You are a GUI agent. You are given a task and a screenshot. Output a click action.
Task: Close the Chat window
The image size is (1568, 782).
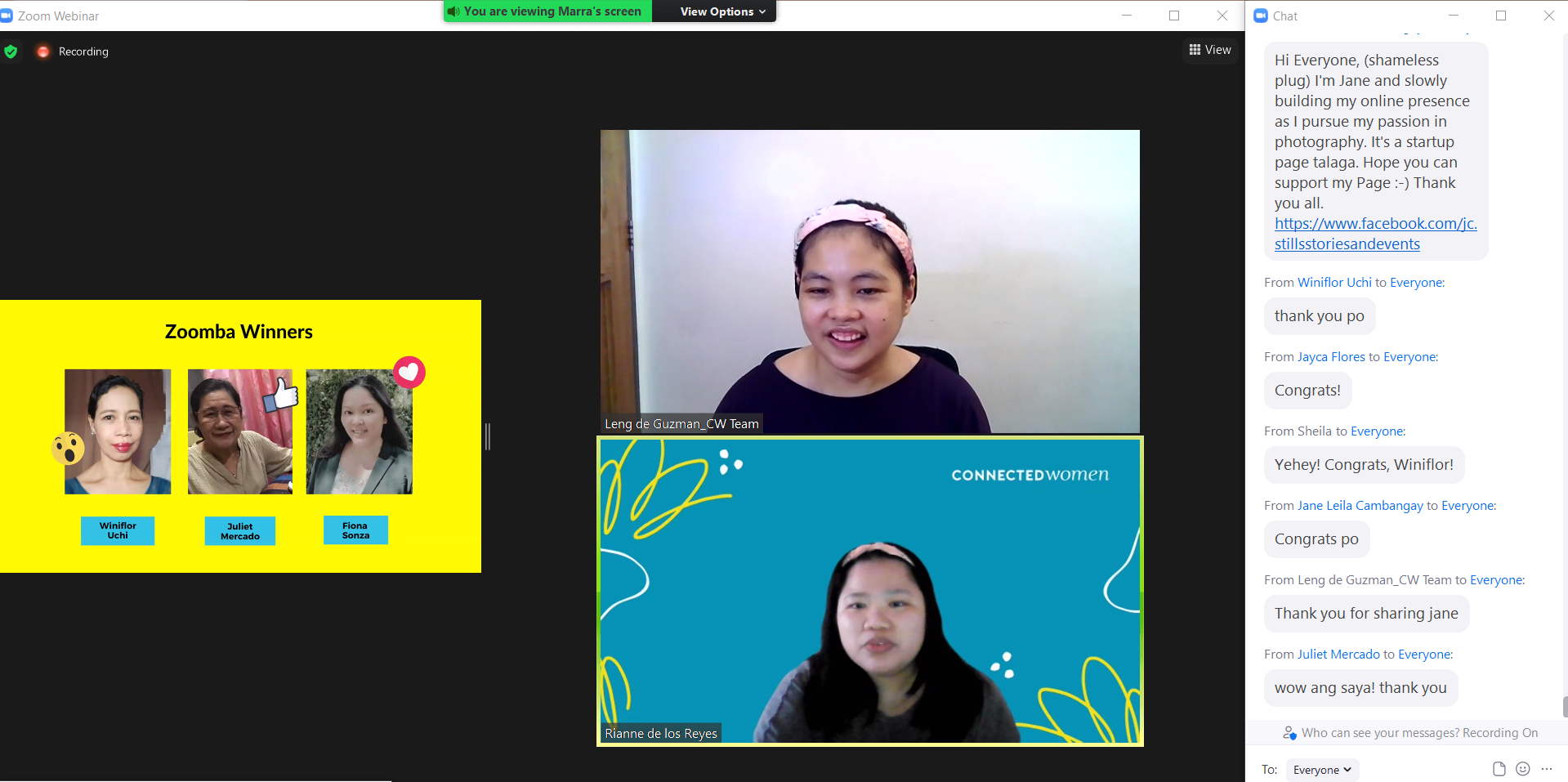[1548, 16]
